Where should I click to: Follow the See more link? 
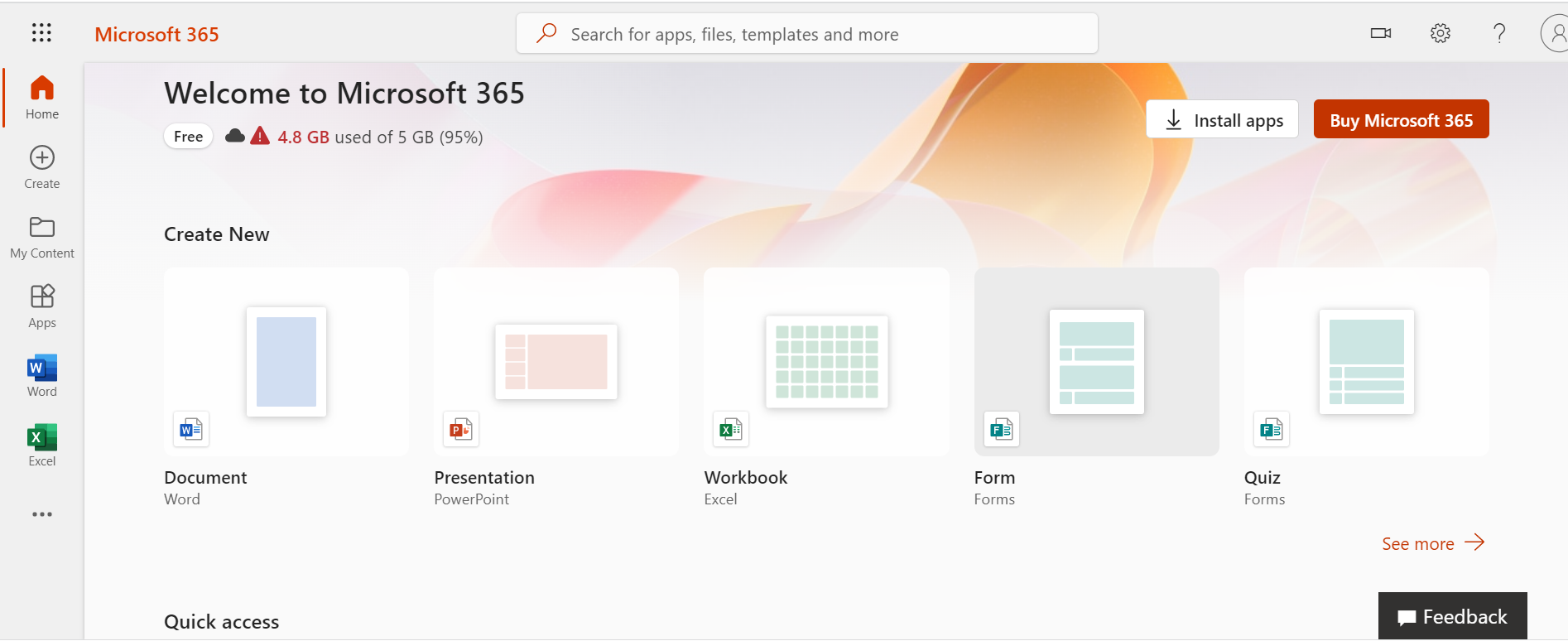point(1432,543)
